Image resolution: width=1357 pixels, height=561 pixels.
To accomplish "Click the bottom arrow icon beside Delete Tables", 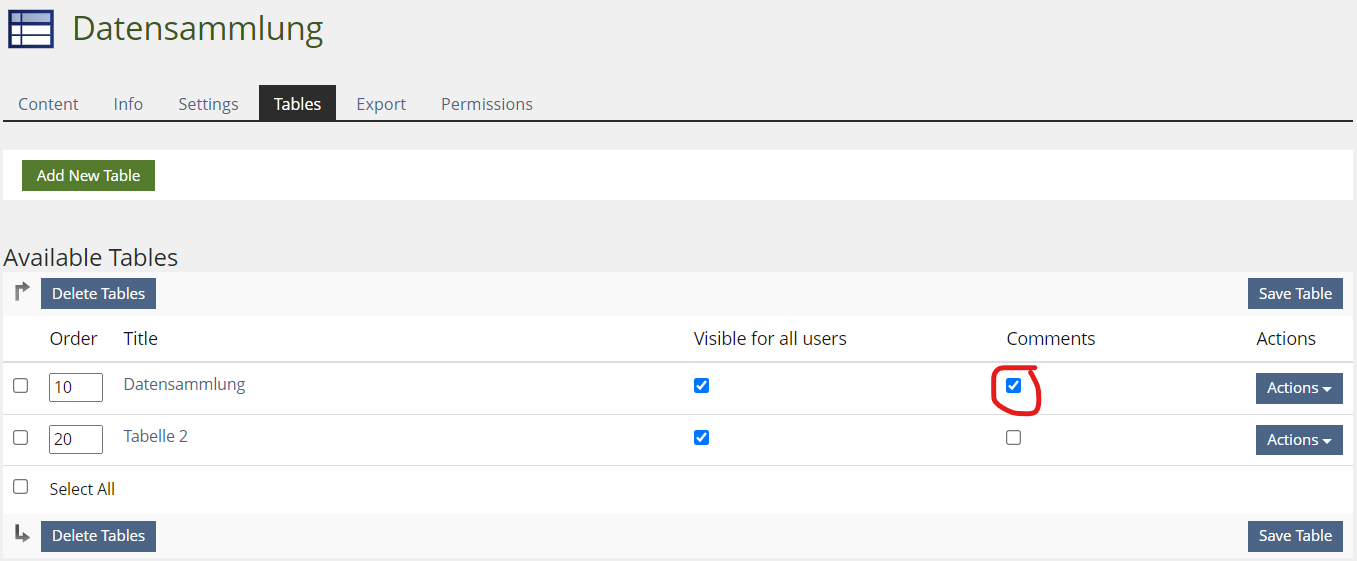I will pos(22,534).
